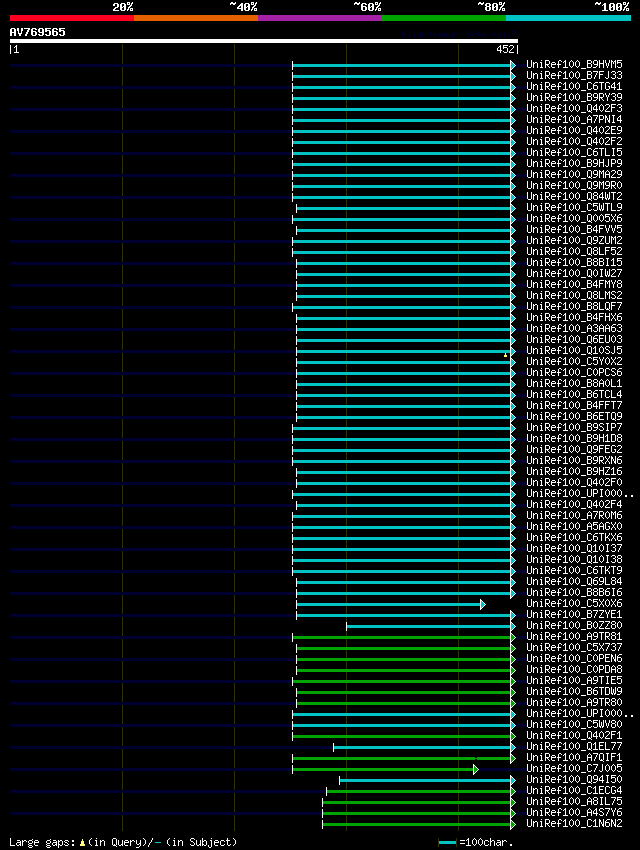Select the UniRef100_Q0IW27 label

[574, 273]
